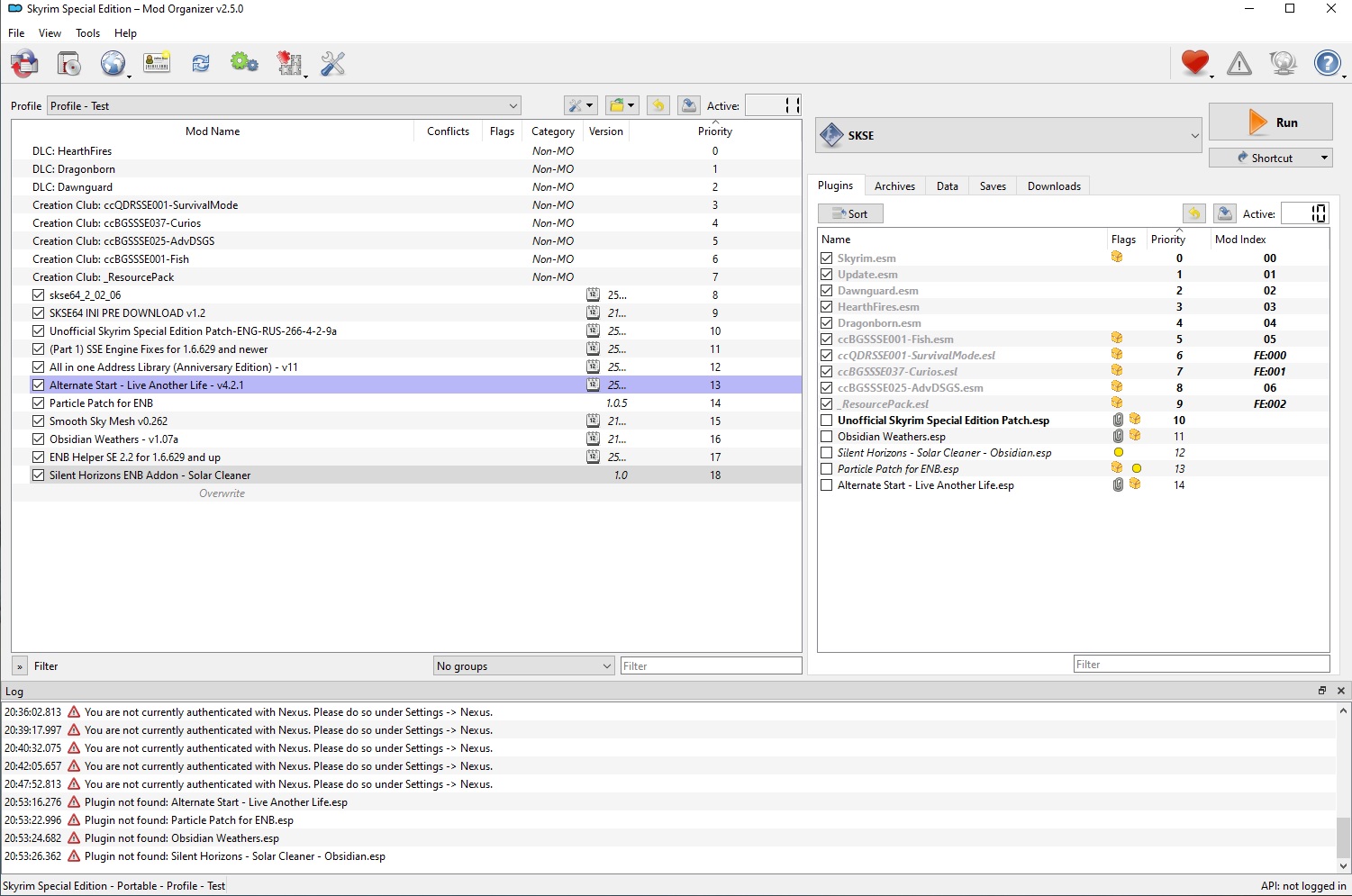The image size is (1352, 896).
Task: Check Particle Patch for ENB.esp plugin
Action: pos(826,468)
